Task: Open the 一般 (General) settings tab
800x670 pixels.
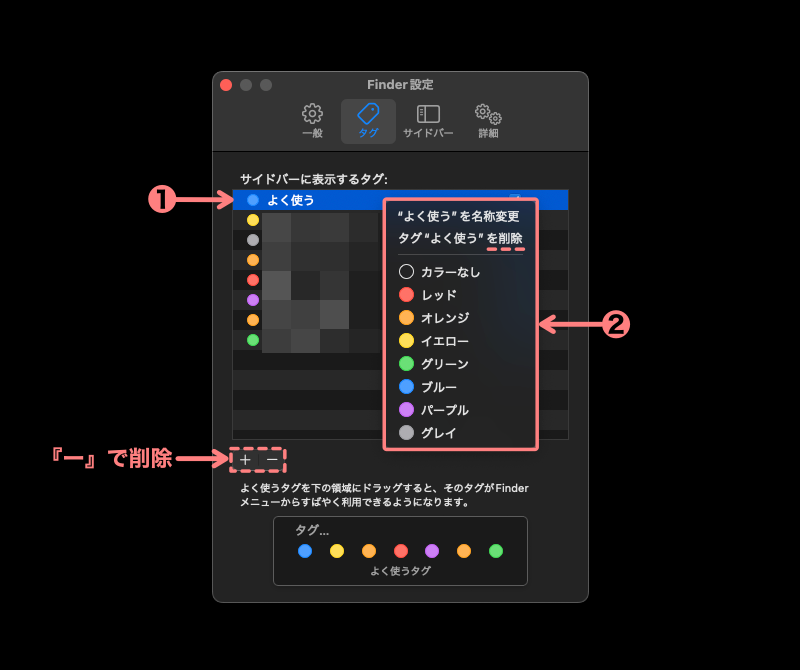Action: [312, 121]
